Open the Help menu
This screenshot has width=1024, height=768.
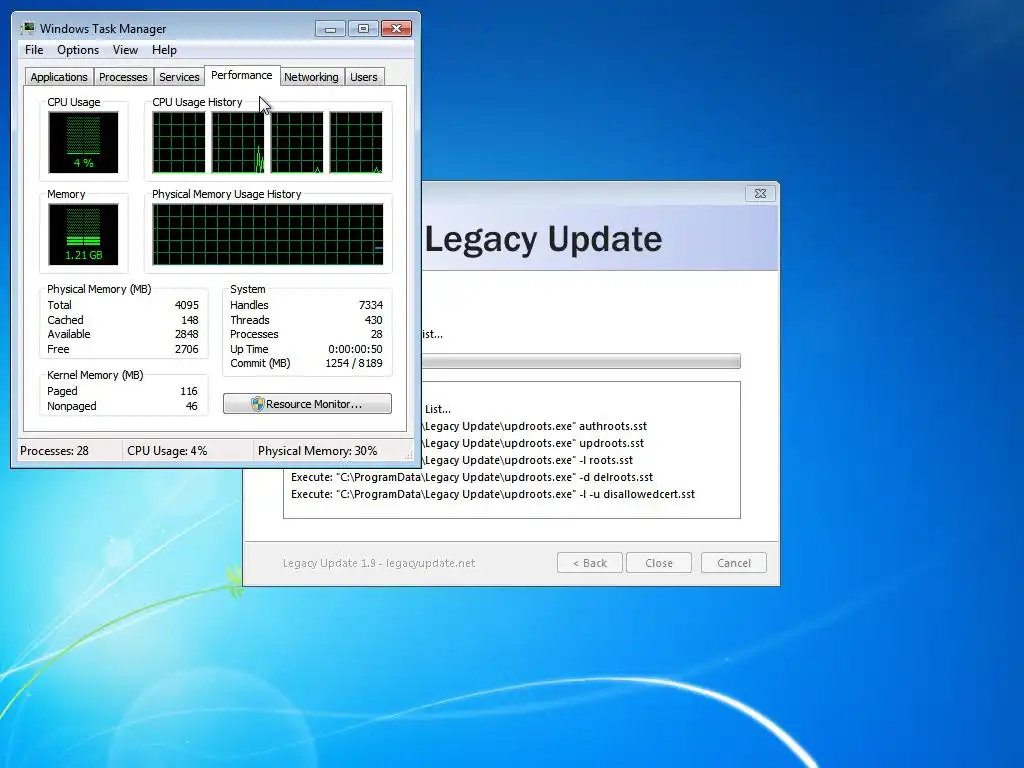click(x=164, y=50)
